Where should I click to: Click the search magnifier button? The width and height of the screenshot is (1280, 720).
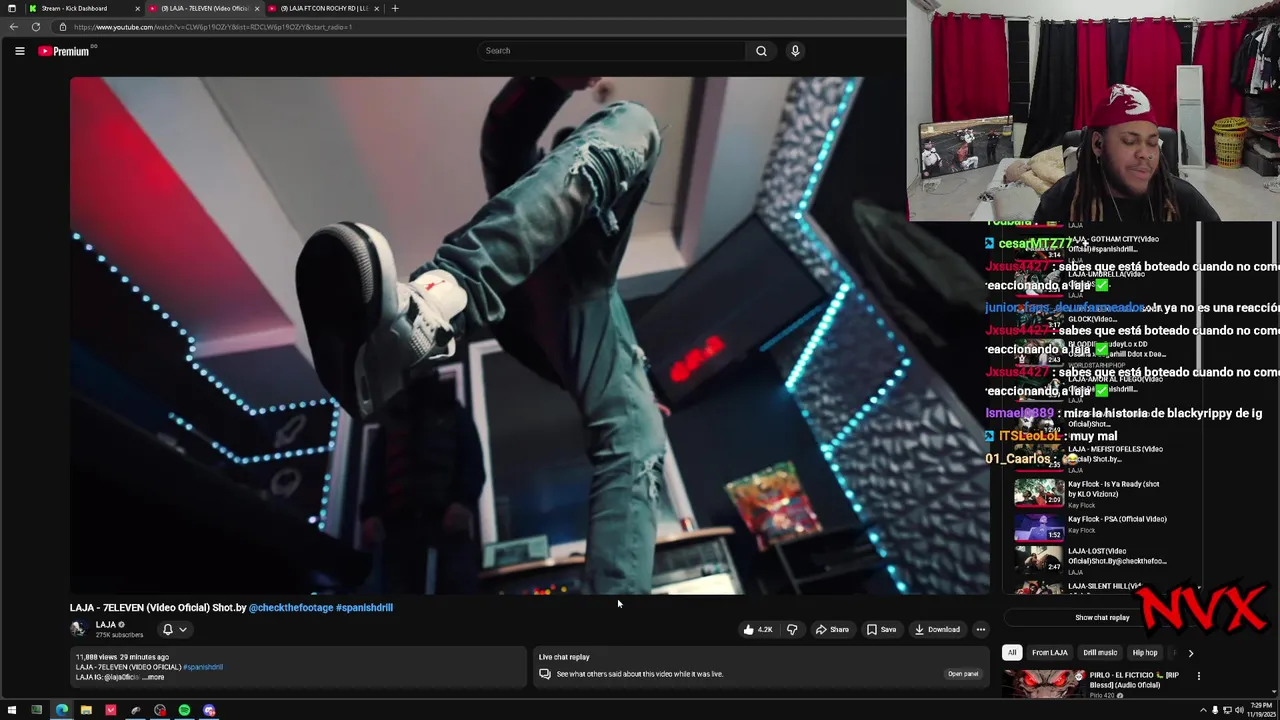pos(761,51)
